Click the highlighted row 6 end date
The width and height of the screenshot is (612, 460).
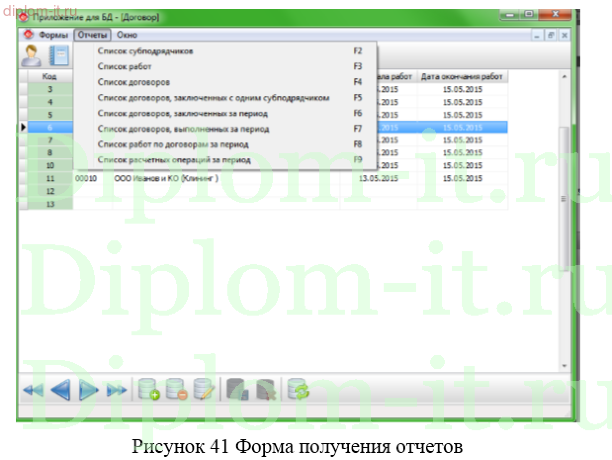coord(462,128)
